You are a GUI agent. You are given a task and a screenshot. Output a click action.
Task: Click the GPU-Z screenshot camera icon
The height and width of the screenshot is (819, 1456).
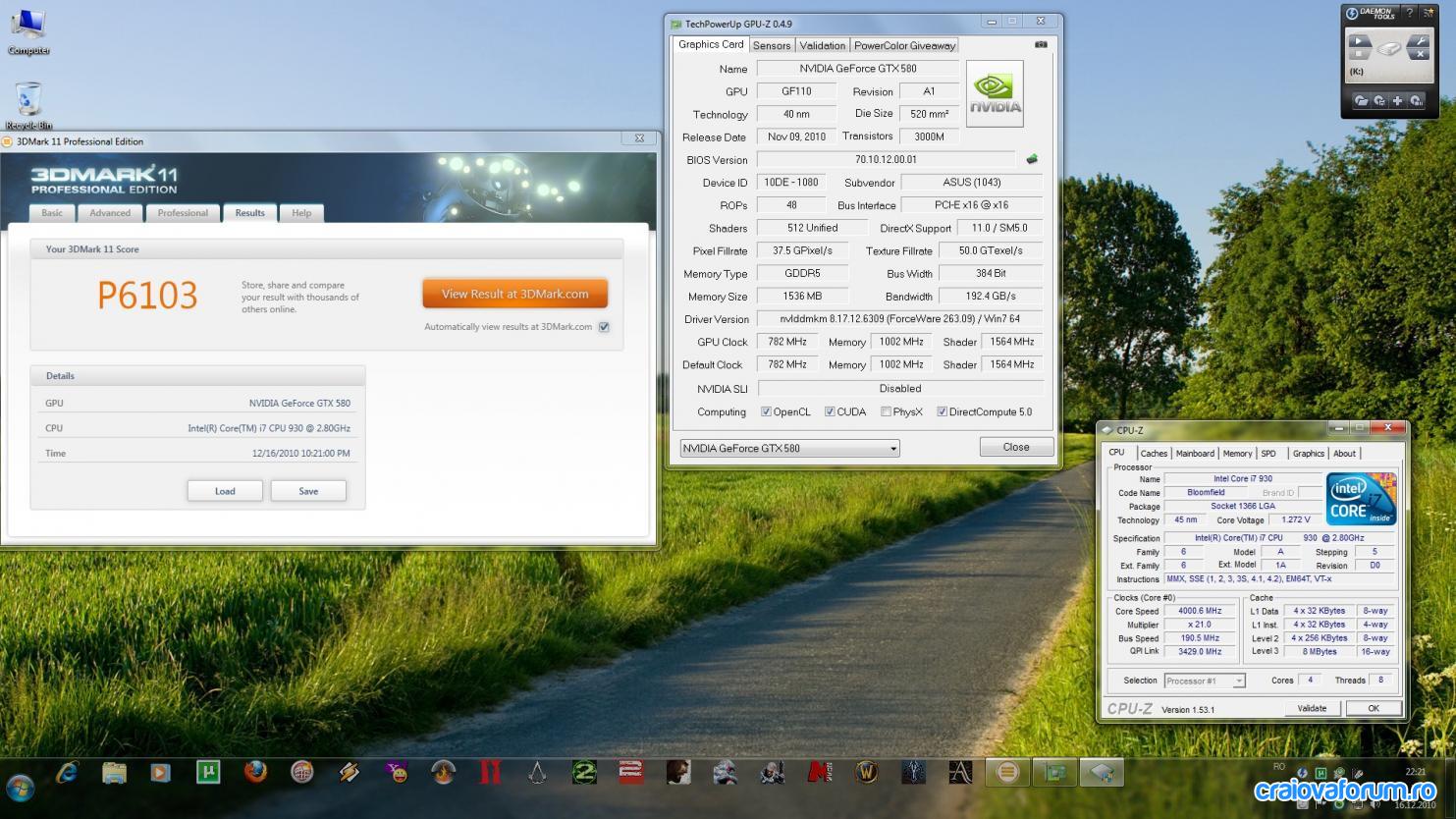tap(1041, 44)
